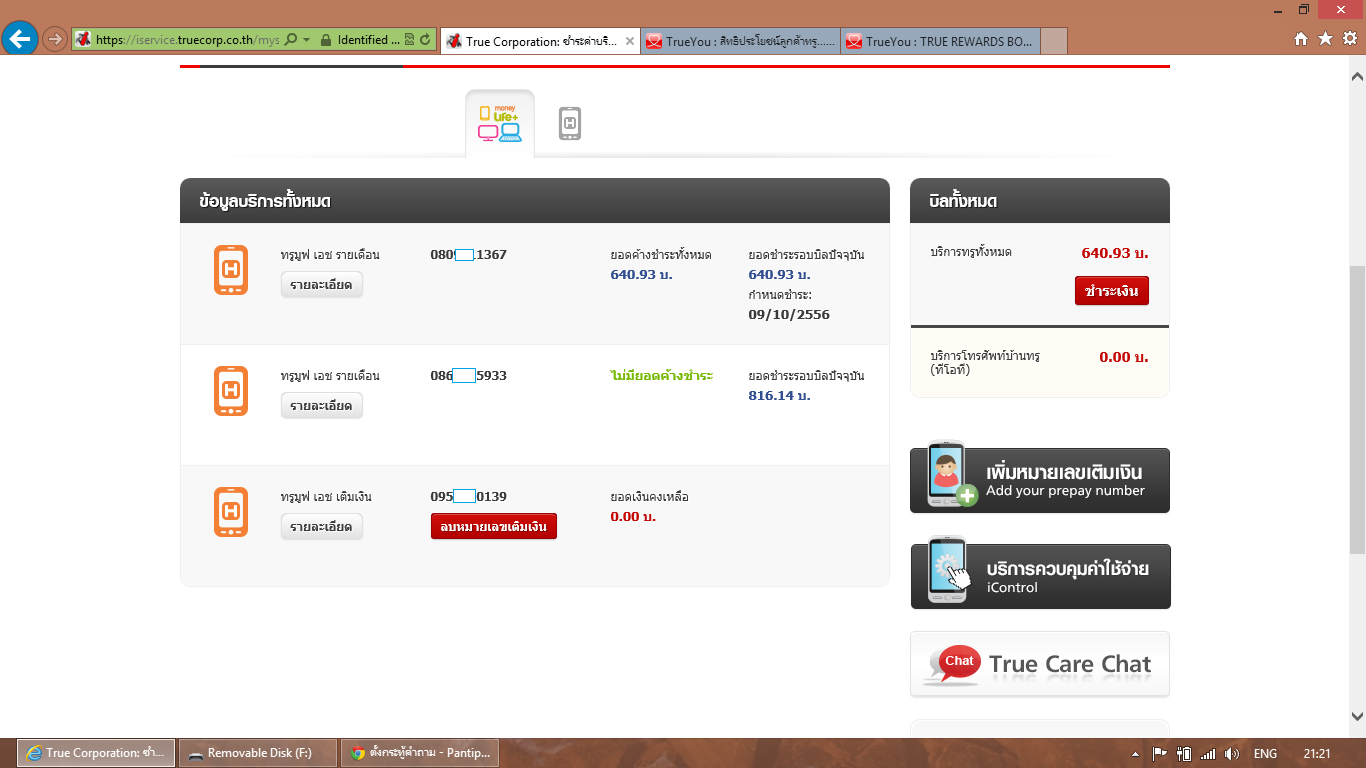Click the 0.00 บ. amount for บริการโทรศัพท์บ้านทรู
1366x768 pixels.
(x=1123, y=357)
